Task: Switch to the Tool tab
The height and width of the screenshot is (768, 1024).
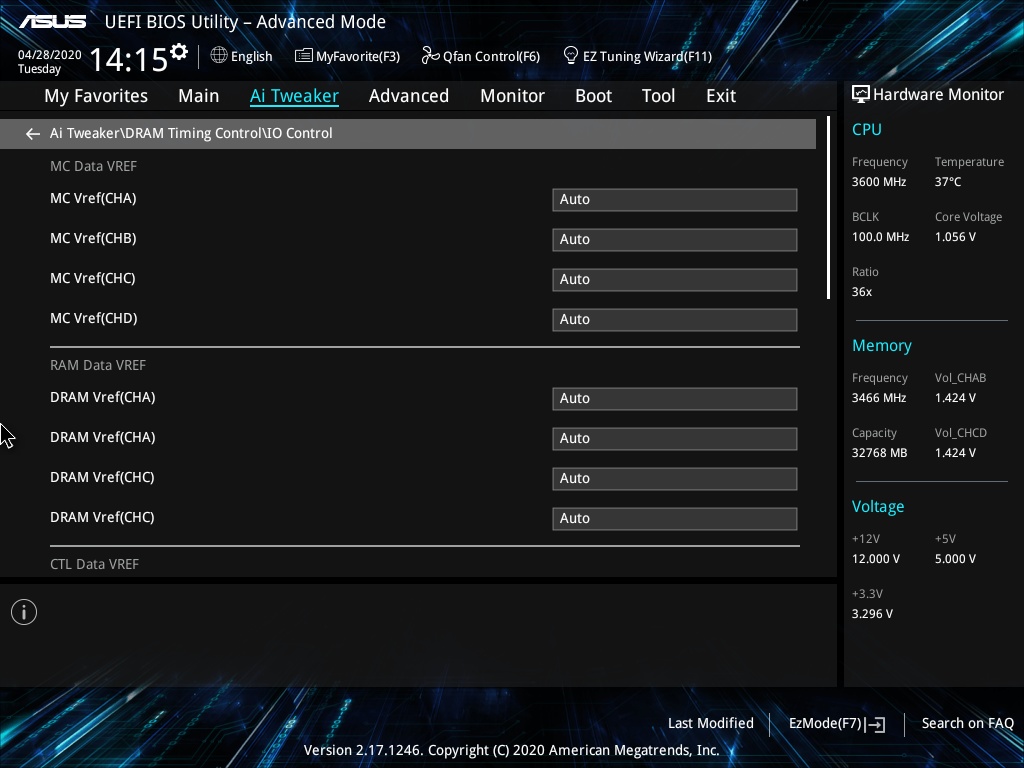Action: pos(658,96)
